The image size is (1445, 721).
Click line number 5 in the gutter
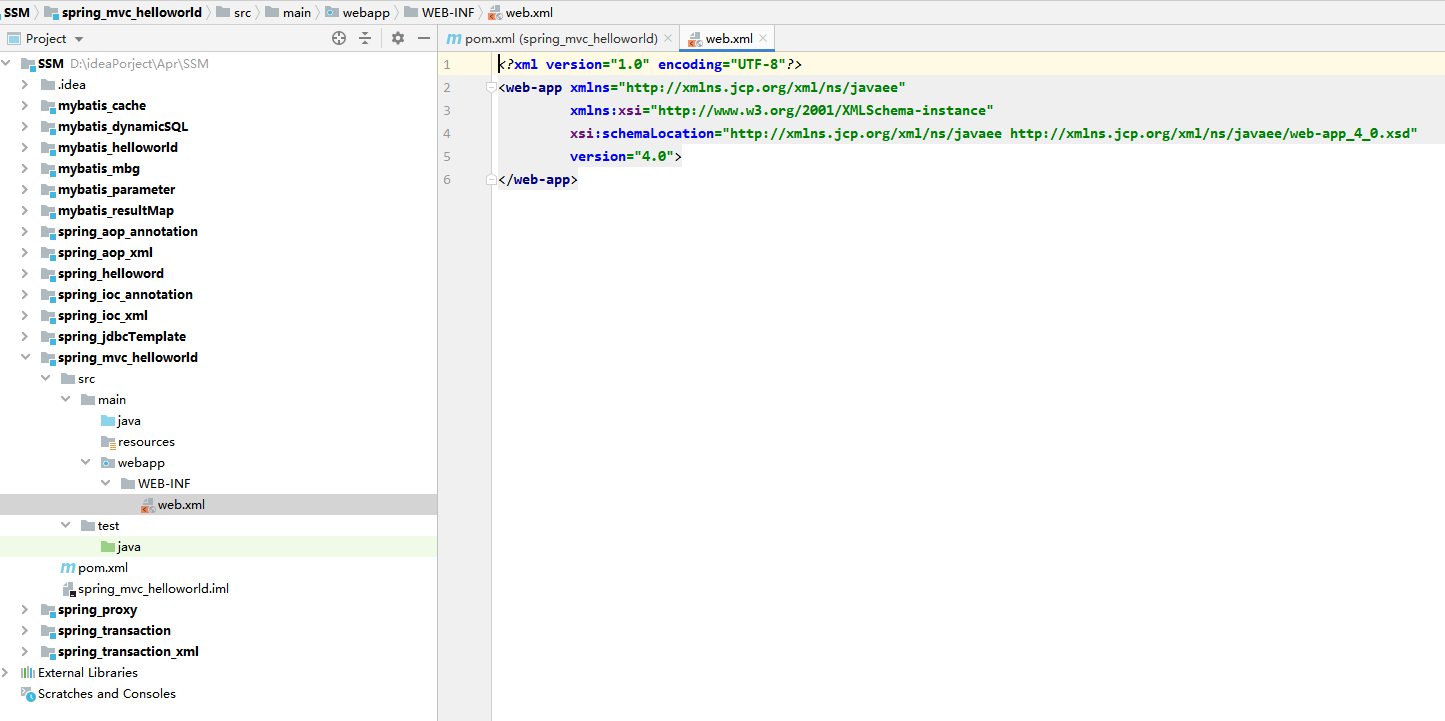point(447,157)
